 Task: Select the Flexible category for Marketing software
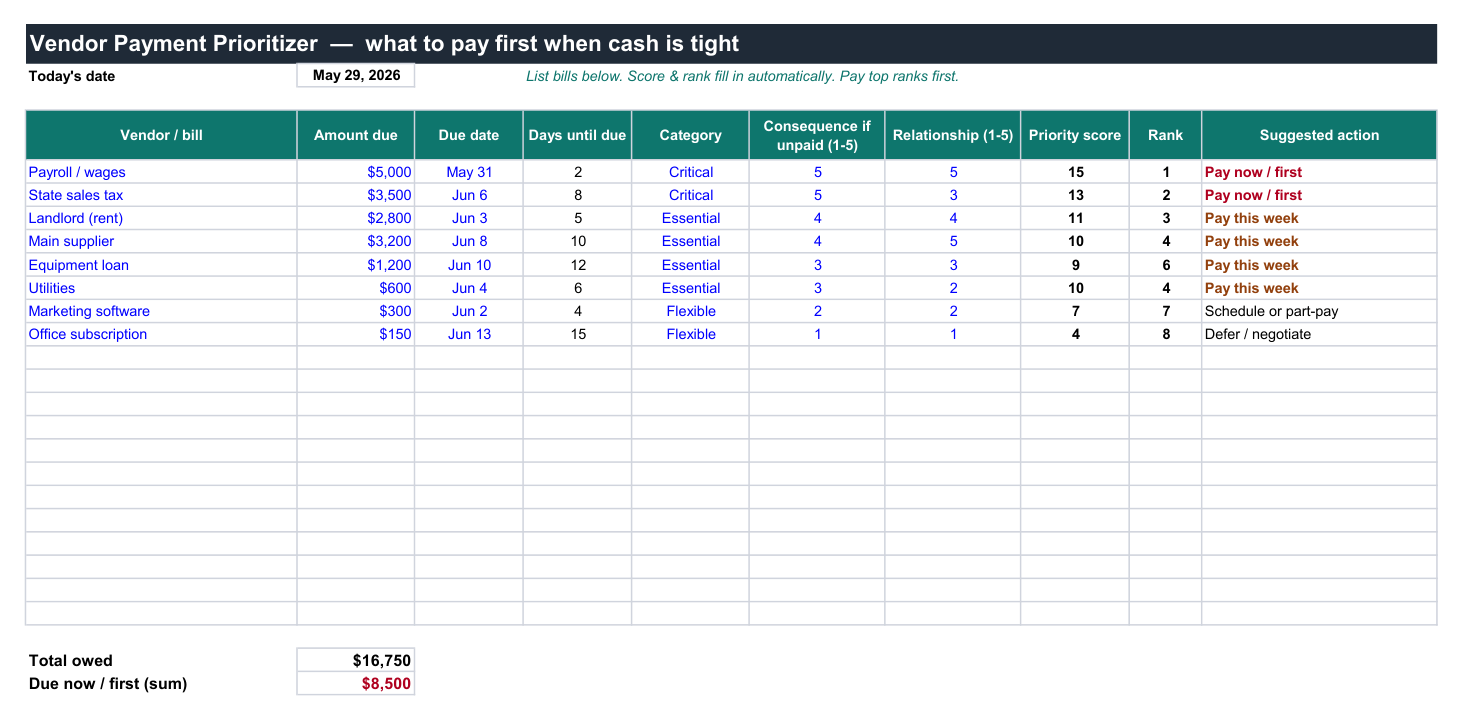(x=690, y=311)
